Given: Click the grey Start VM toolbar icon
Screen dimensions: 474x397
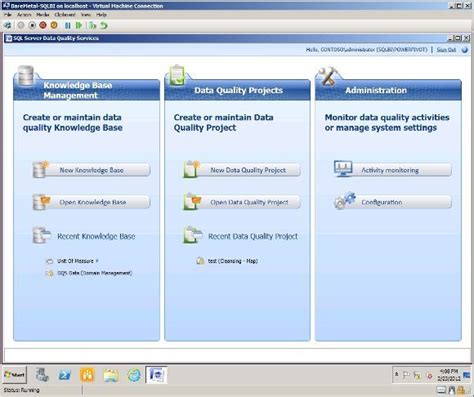Looking at the screenshot, I should pyautogui.click(x=21, y=25).
